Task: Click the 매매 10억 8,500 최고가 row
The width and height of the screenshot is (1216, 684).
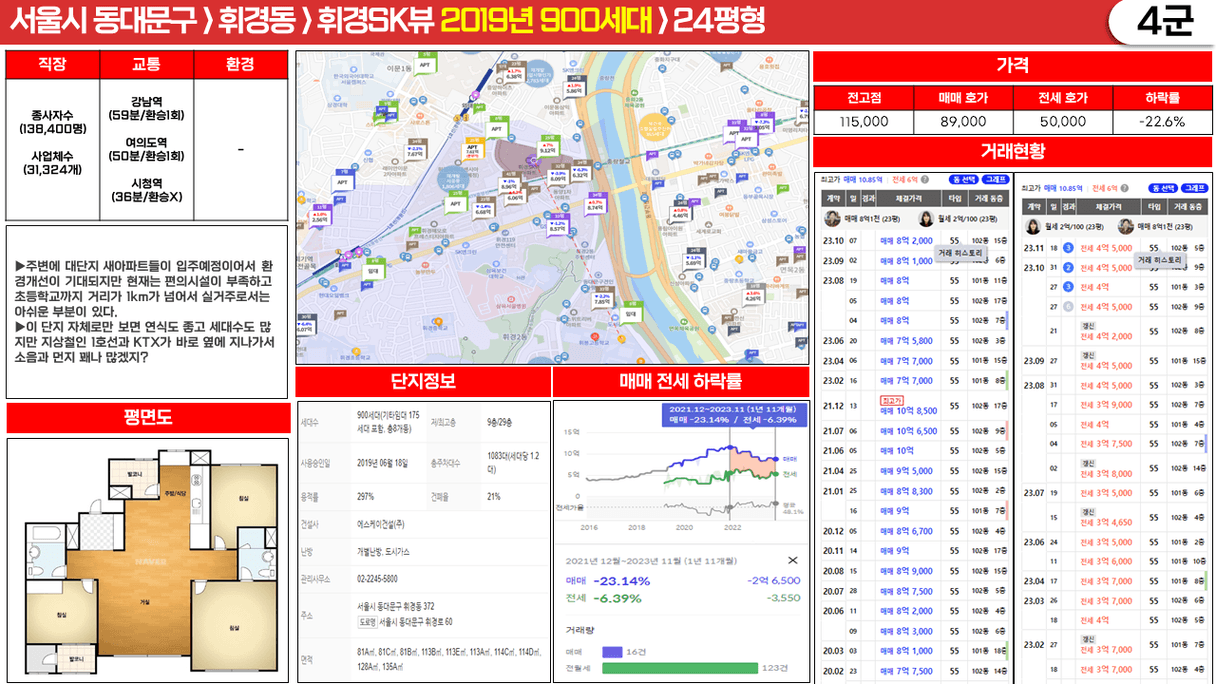Action: [915, 406]
